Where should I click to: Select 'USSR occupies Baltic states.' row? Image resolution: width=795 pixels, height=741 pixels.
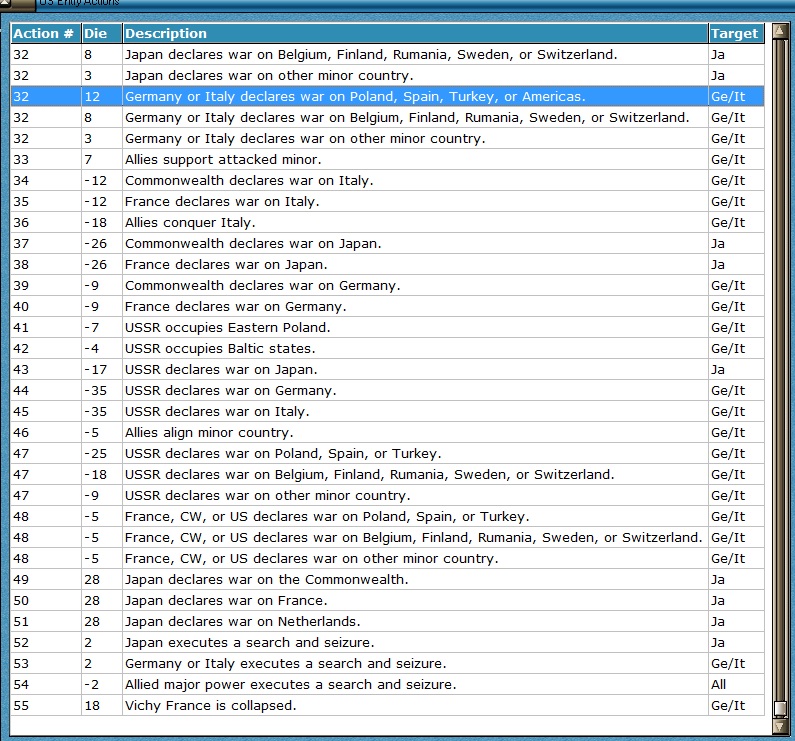click(x=387, y=348)
